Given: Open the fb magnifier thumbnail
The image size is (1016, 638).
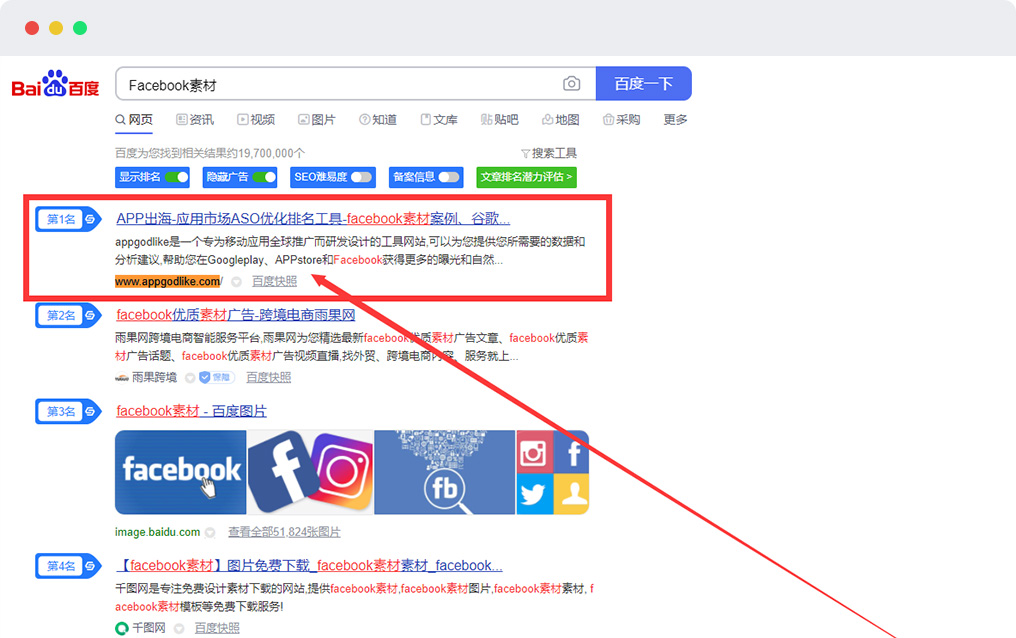Looking at the screenshot, I should coord(444,472).
